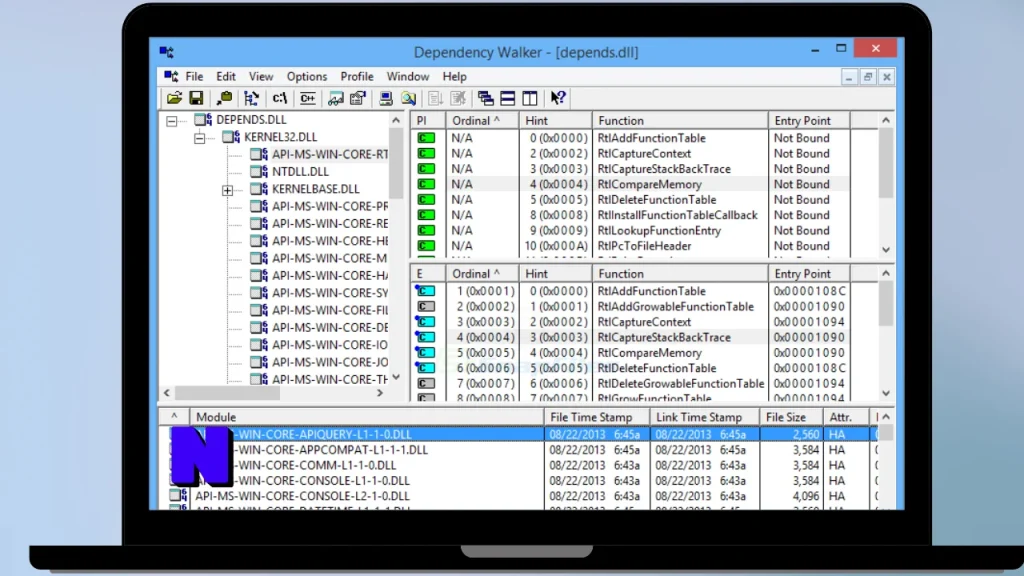Click the module tree scroll-down arrow
The image size is (1024, 576).
click(x=396, y=378)
